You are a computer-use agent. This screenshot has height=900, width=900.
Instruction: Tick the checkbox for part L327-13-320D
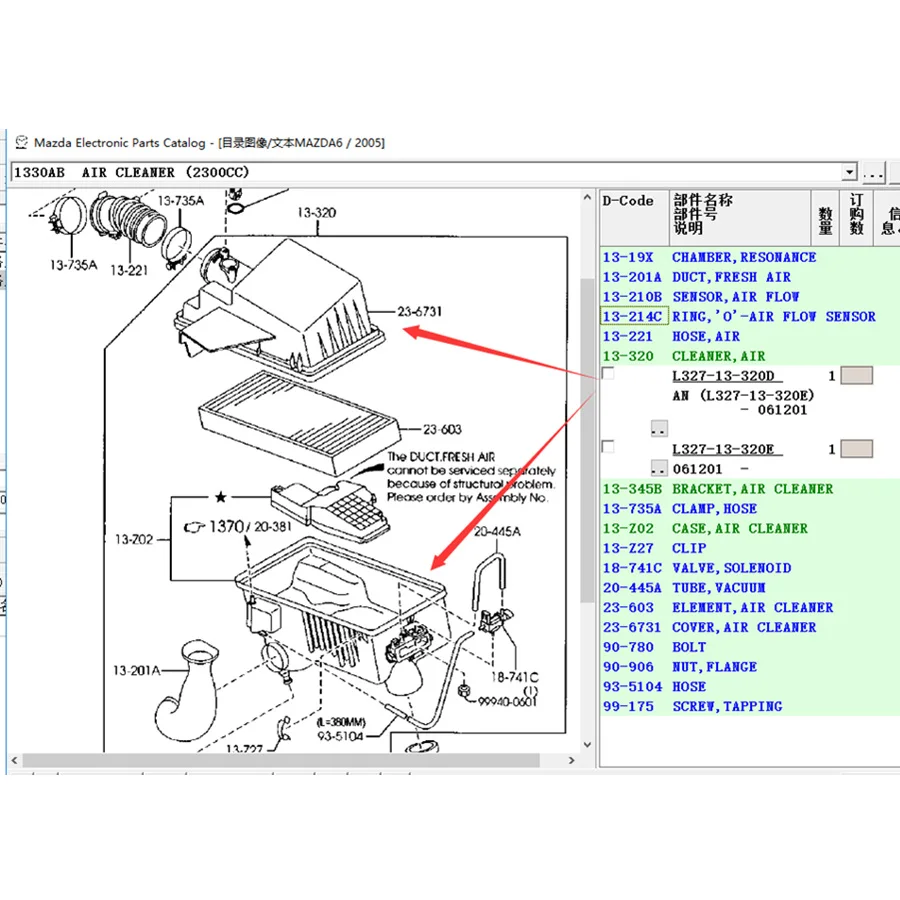point(608,374)
